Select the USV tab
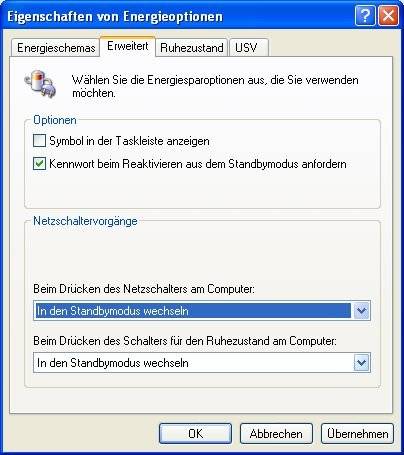This screenshot has width=404, height=455. 248,48
